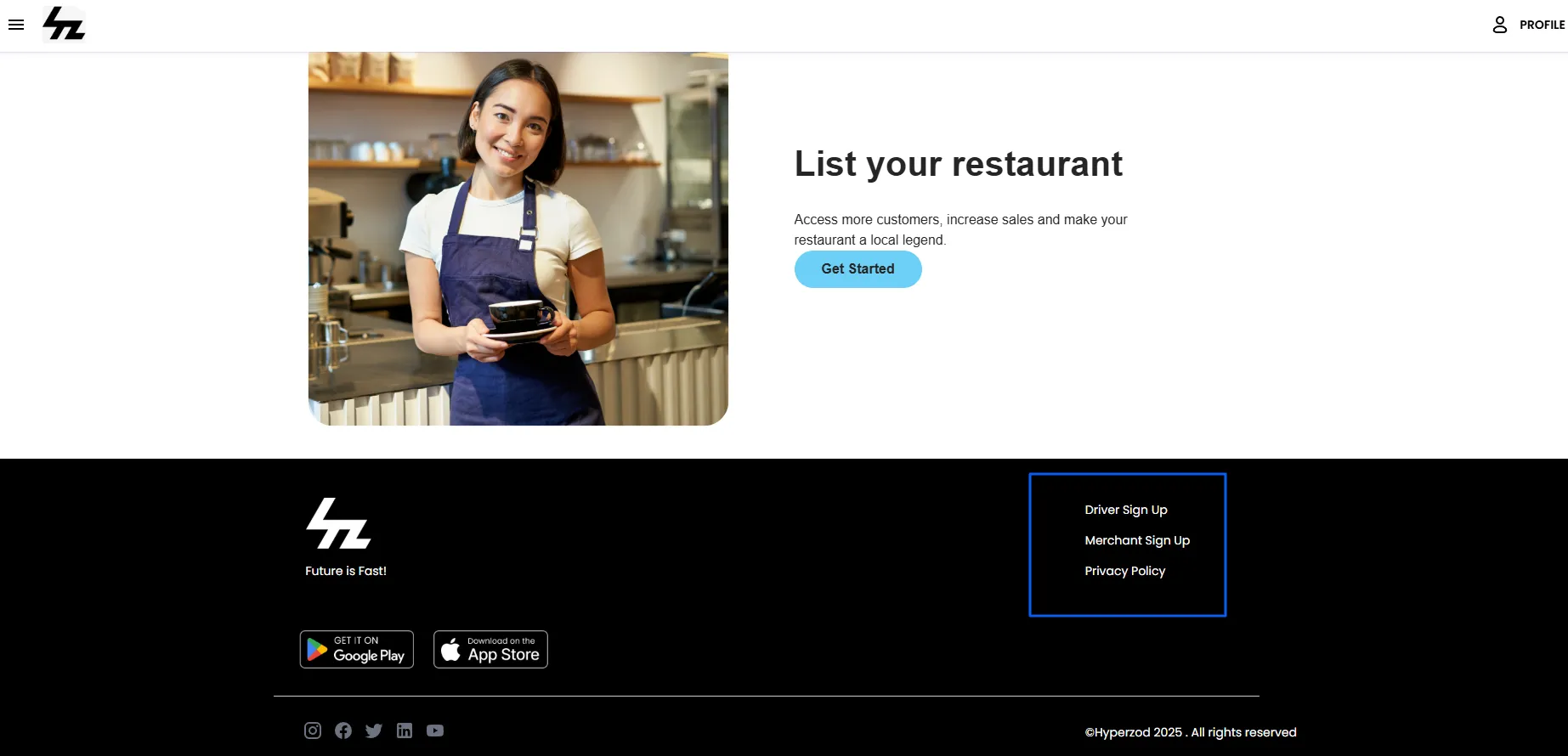Image resolution: width=1568 pixels, height=756 pixels.
Task: Click the 'Access more customers' description text
Action: point(961,229)
